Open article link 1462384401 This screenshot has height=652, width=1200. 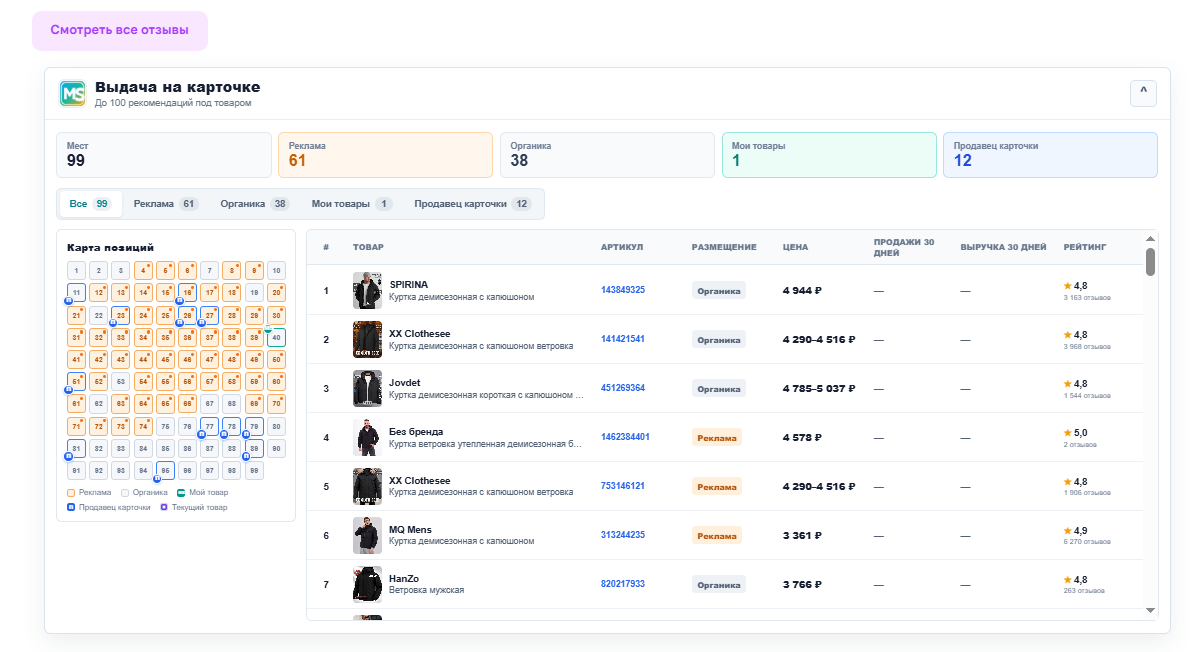click(625, 437)
